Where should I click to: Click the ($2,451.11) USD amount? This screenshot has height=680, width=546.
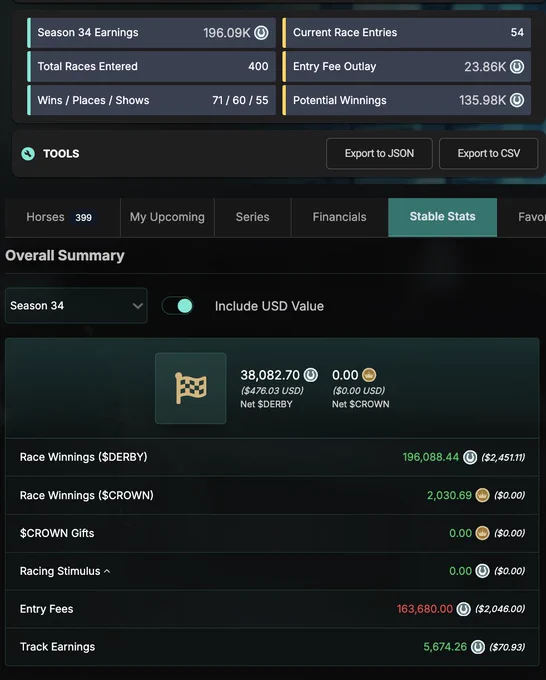503,458
